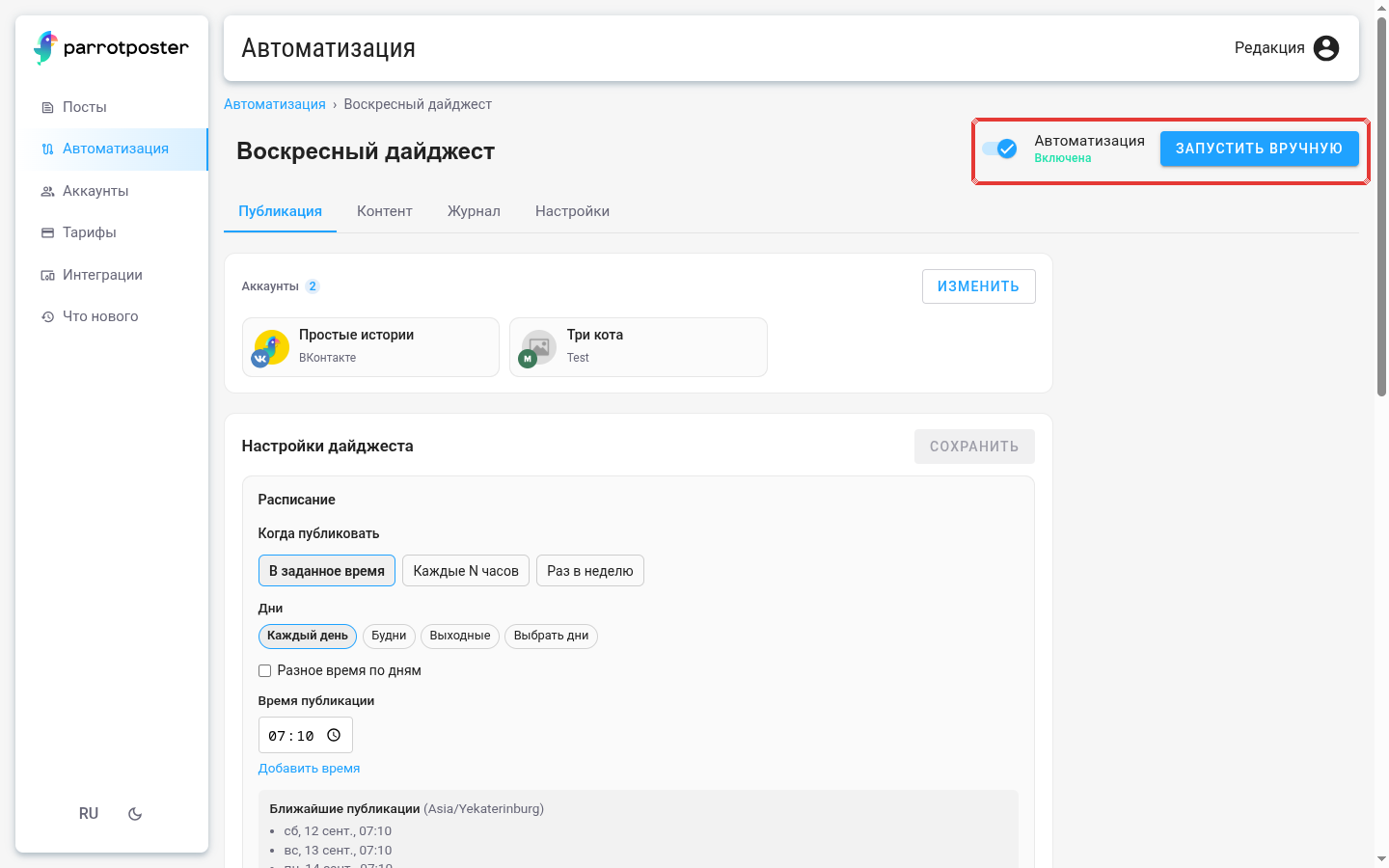
Task: Click the Что нового history icon
Action: coord(47,317)
